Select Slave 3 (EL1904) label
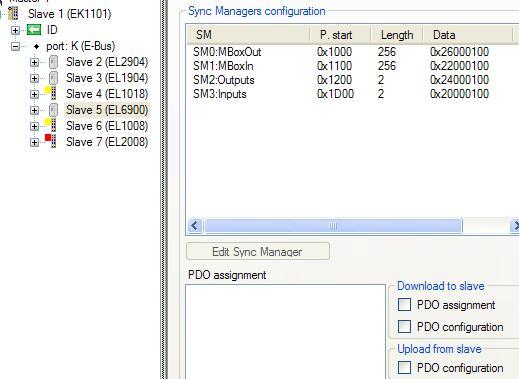 pos(107,78)
